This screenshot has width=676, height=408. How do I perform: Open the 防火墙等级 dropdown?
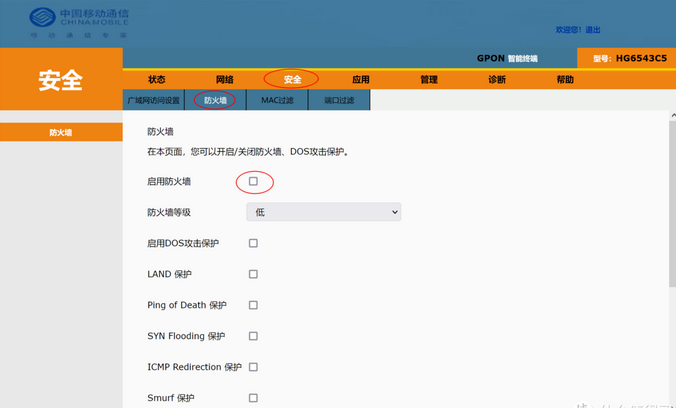(x=323, y=212)
